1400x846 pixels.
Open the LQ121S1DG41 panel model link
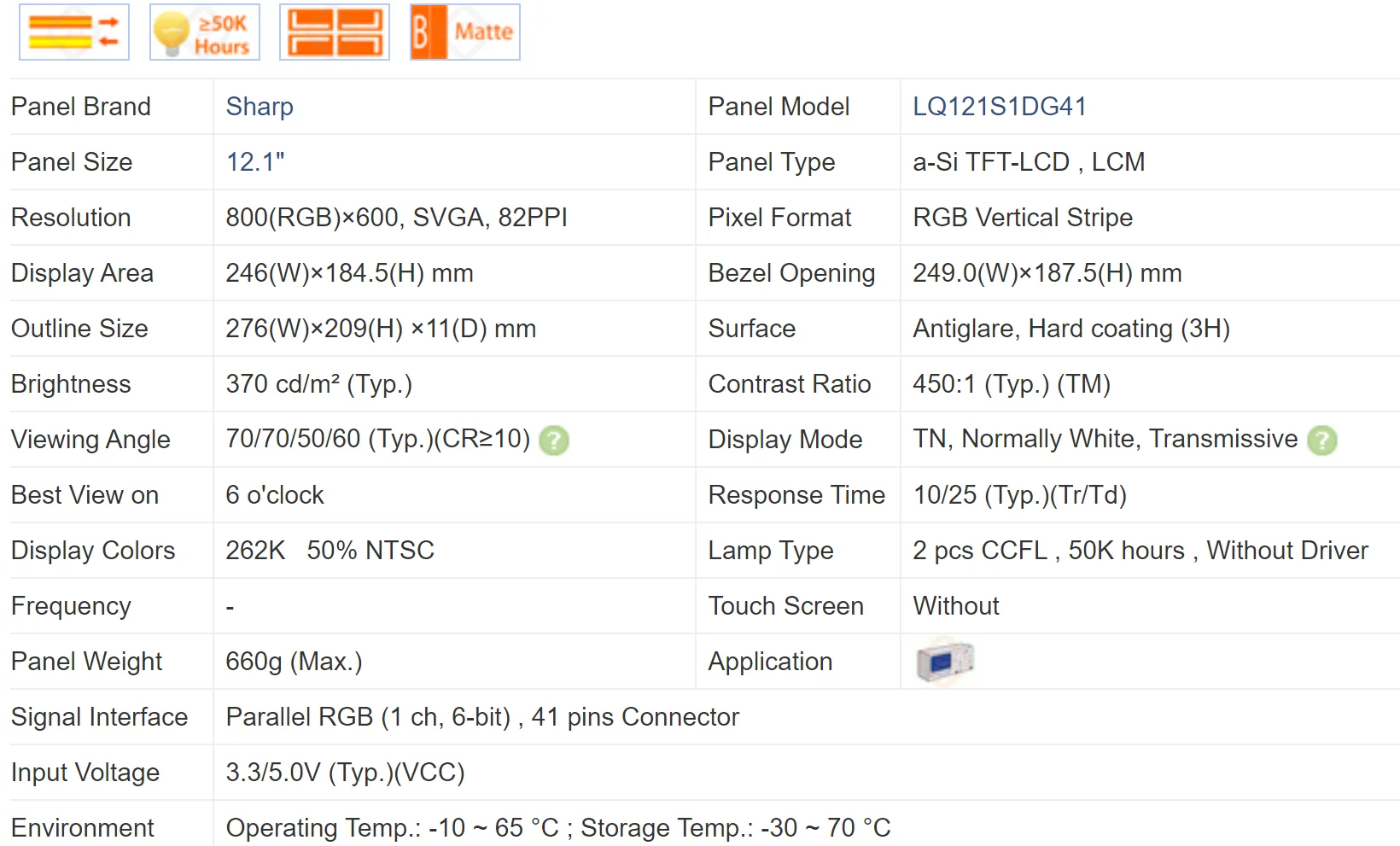click(x=1000, y=107)
